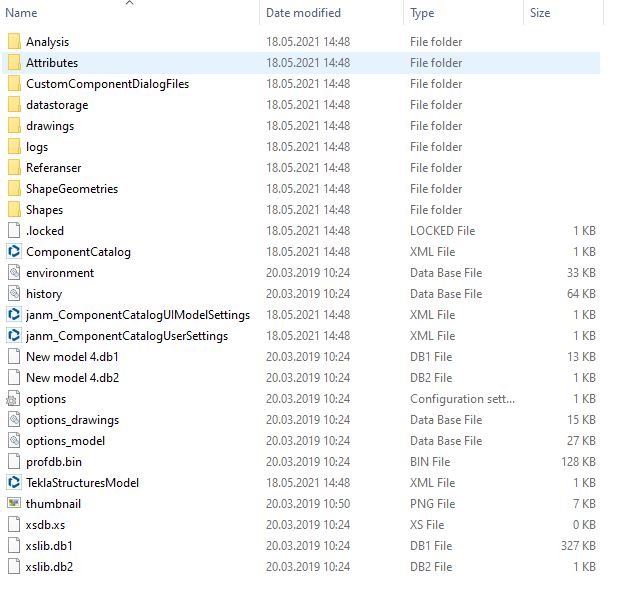
Task: Select the Attributes folder icon
Action: 14,63
